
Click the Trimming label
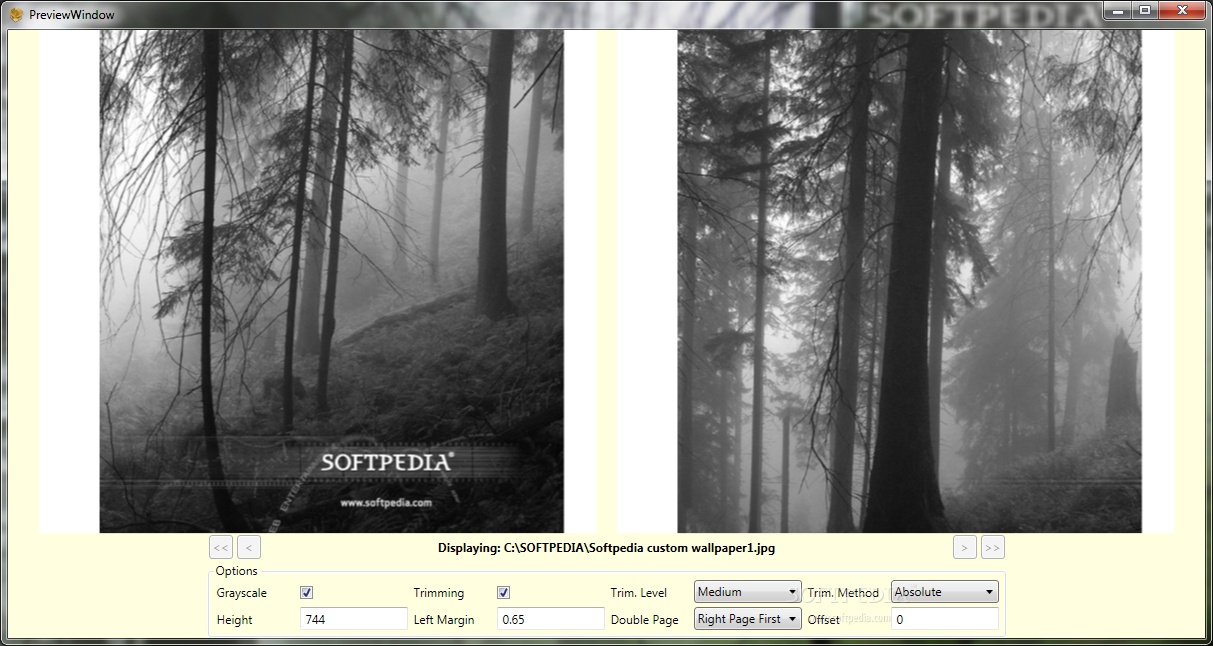439,593
